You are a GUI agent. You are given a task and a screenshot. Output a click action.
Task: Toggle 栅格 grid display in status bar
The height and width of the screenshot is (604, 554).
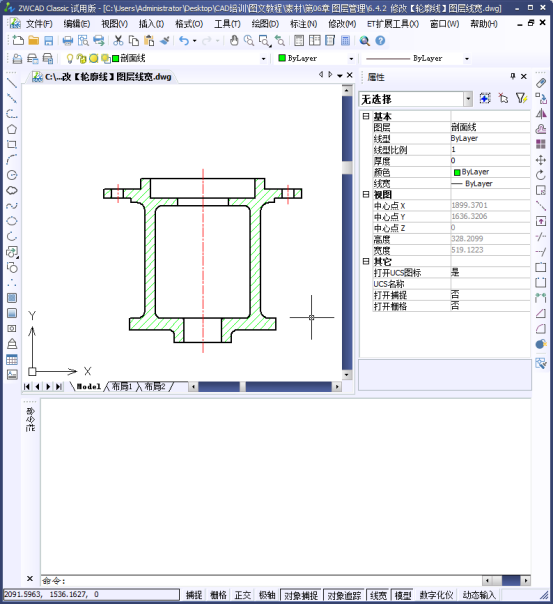218,595
